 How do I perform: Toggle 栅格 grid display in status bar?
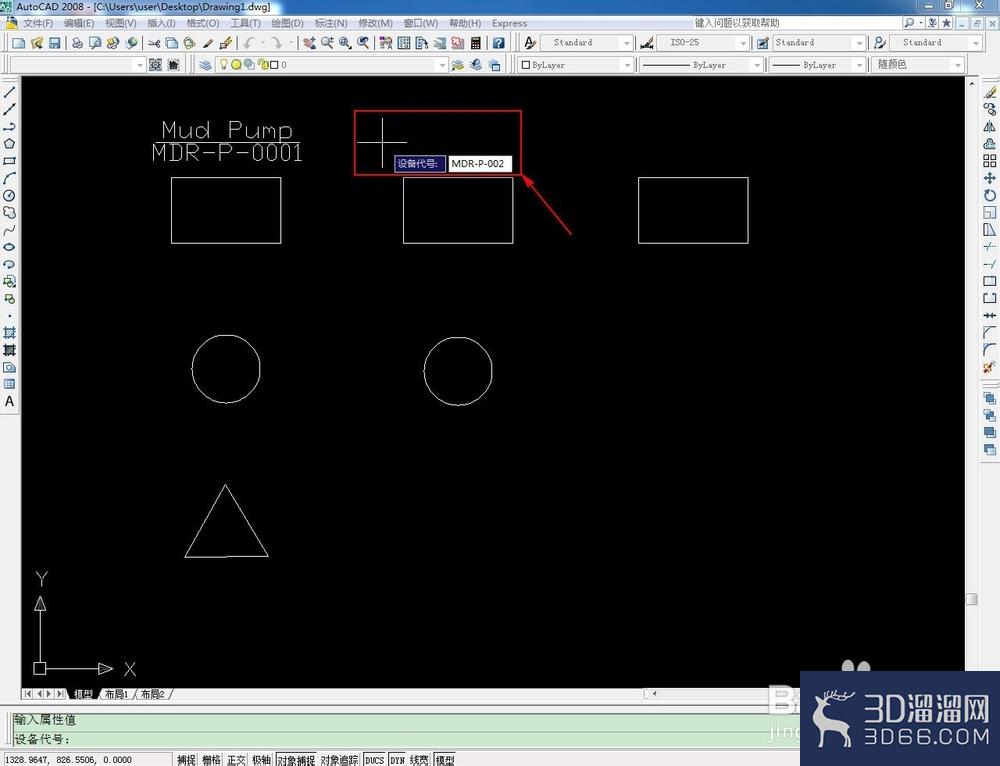211,760
